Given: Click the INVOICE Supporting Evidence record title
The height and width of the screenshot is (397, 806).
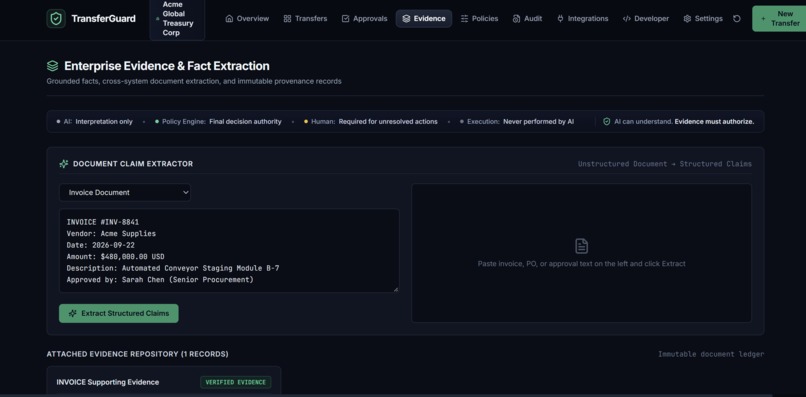Looking at the screenshot, I should coord(107,382).
